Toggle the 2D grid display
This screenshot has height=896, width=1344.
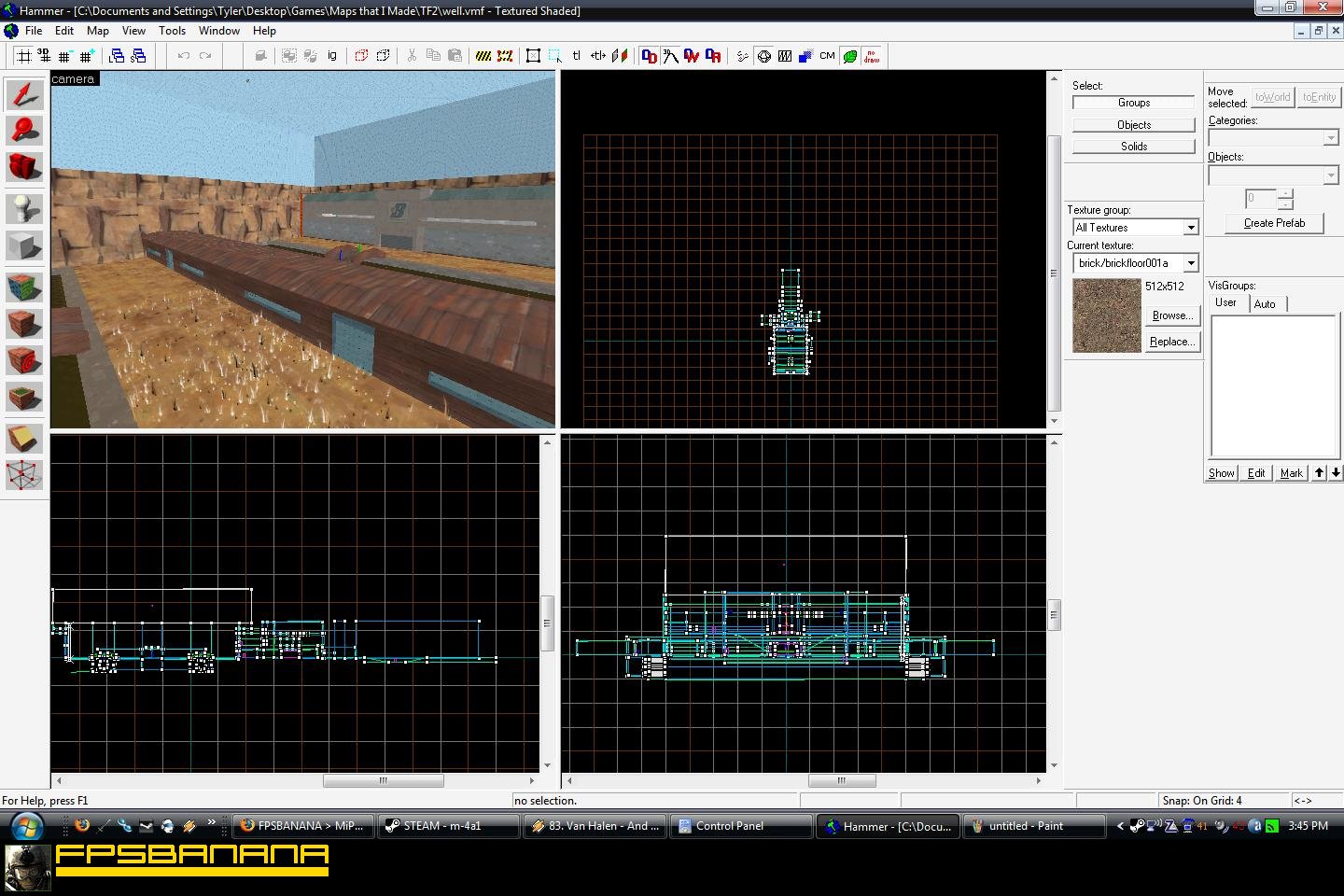pos(24,56)
